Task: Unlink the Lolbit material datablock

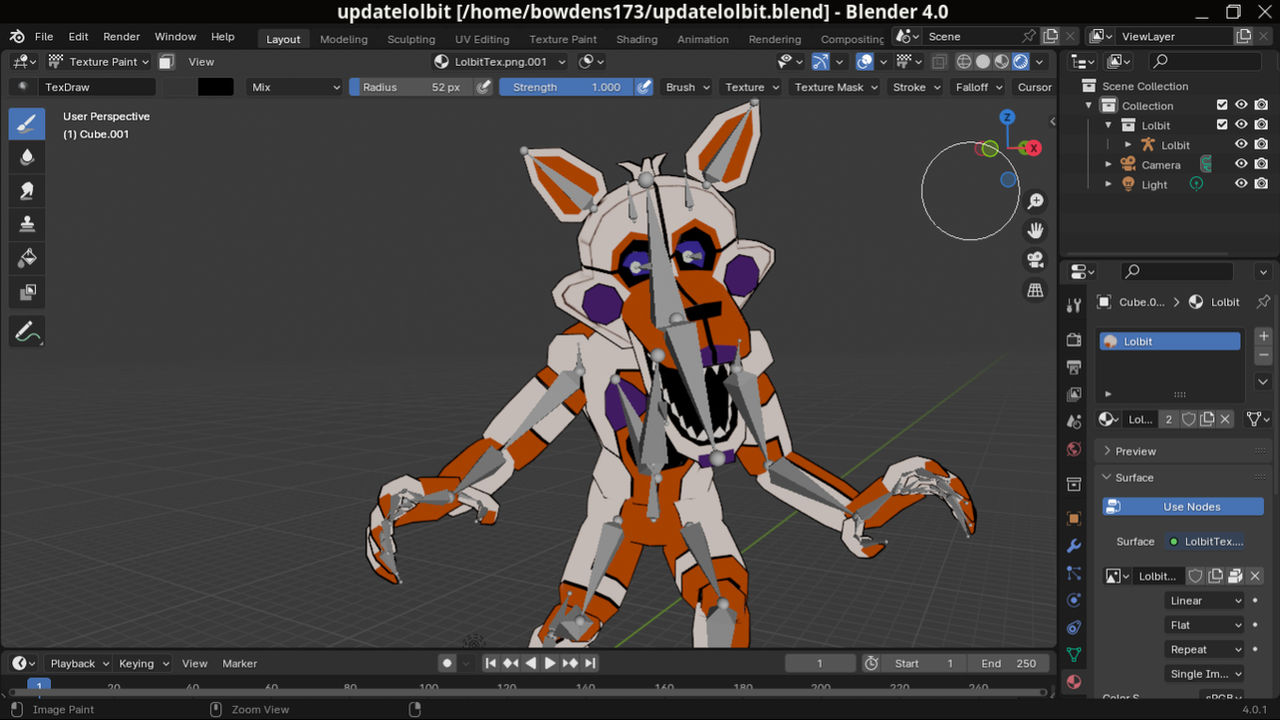Action: [x=1226, y=419]
